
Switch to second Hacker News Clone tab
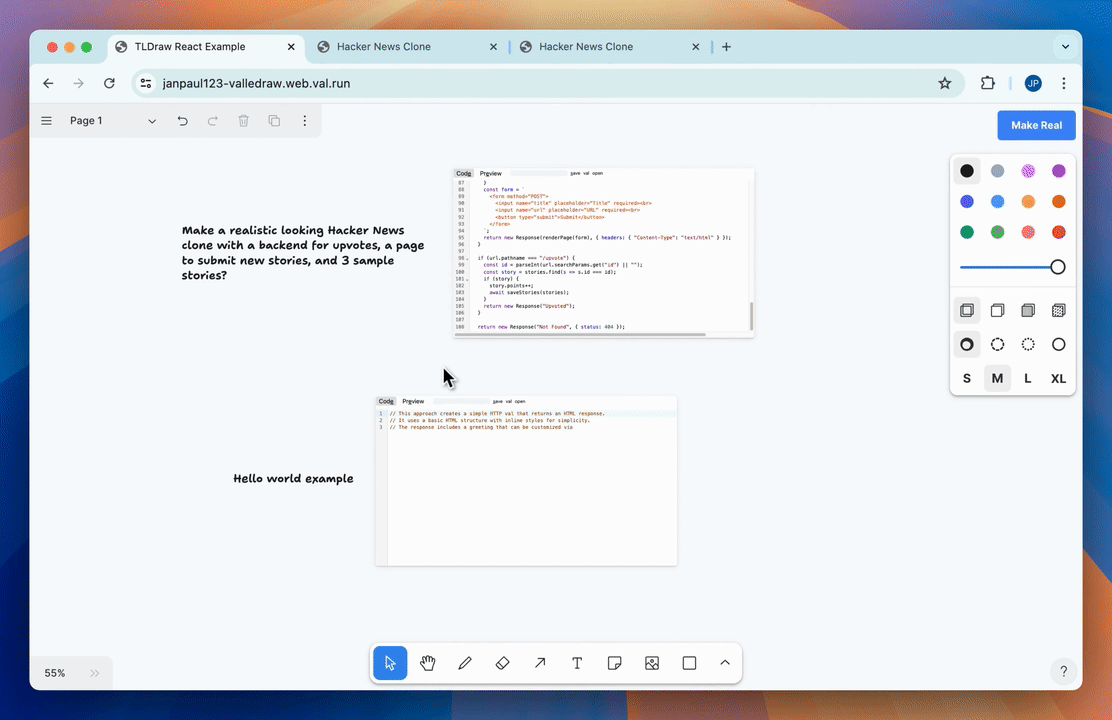coord(586,47)
